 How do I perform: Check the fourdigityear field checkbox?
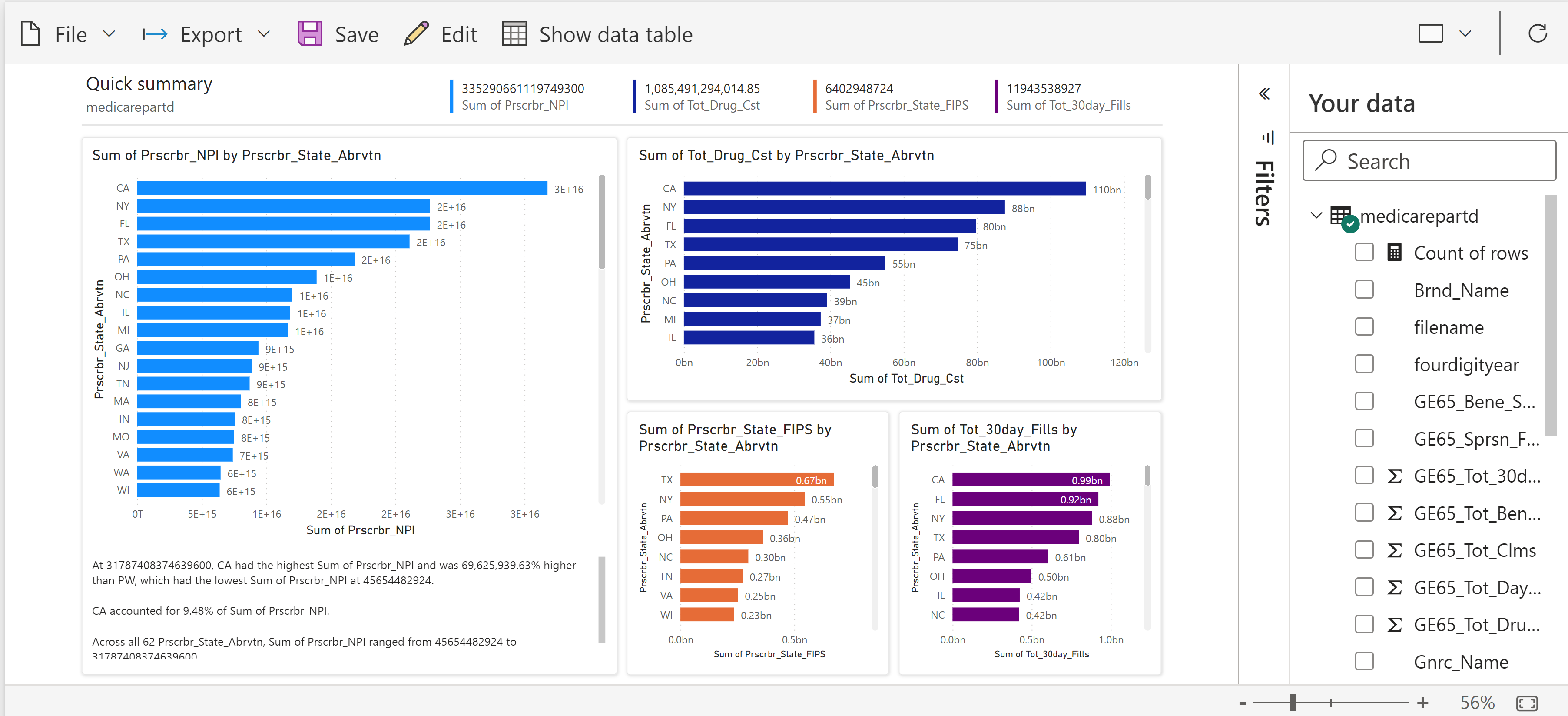(x=1364, y=364)
